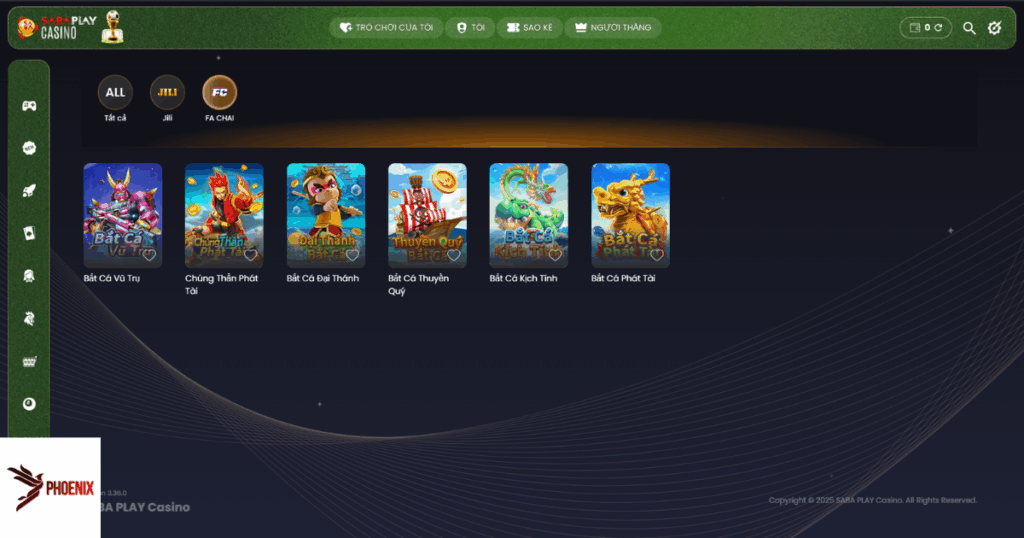
Task: Click the SABA PLAY Casino logo
Action: tap(57, 27)
